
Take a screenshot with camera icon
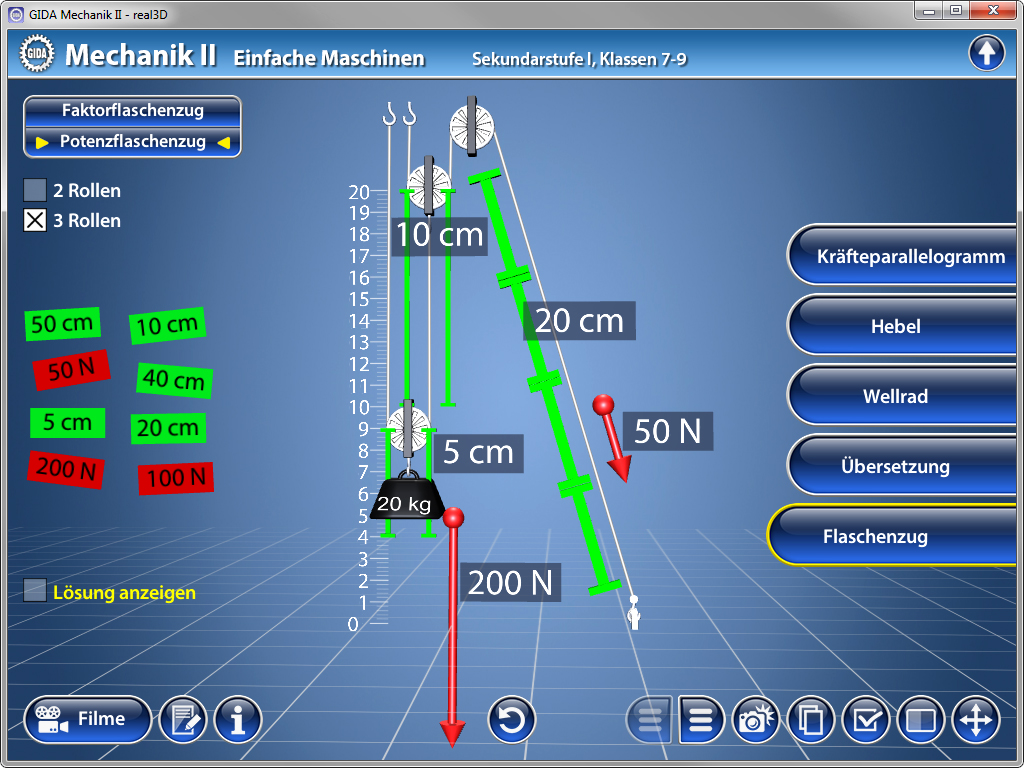point(758,719)
